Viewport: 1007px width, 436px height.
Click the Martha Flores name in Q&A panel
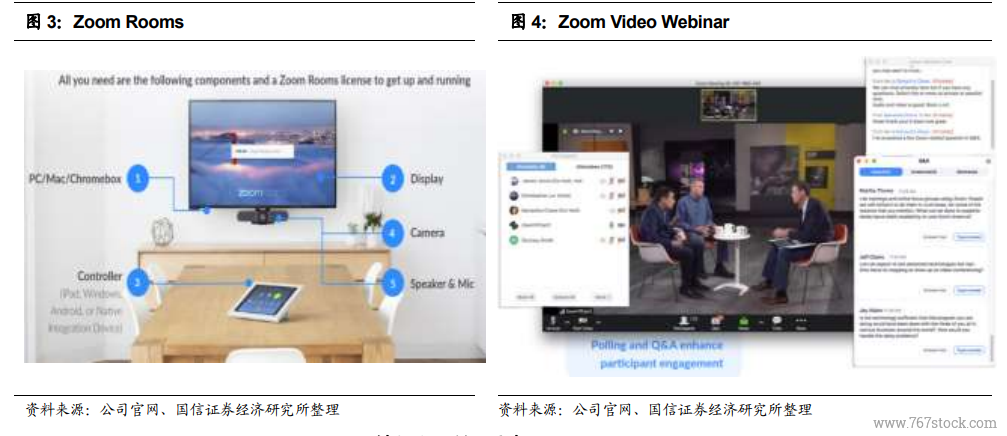(877, 191)
